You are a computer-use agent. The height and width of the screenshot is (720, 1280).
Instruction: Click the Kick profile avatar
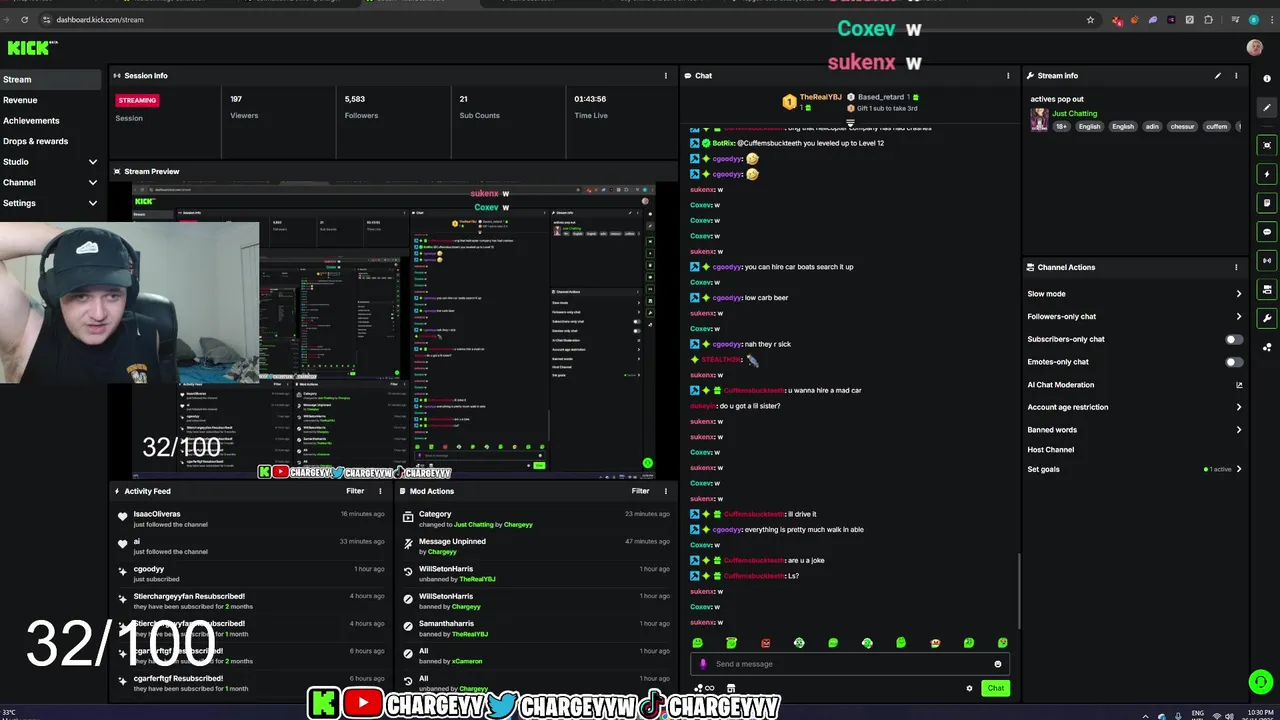[1255, 47]
